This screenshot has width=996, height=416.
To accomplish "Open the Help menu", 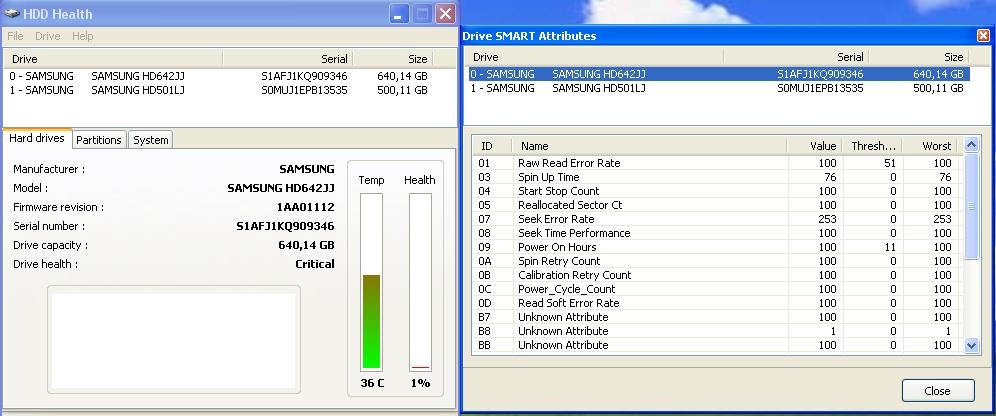I will (x=83, y=36).
